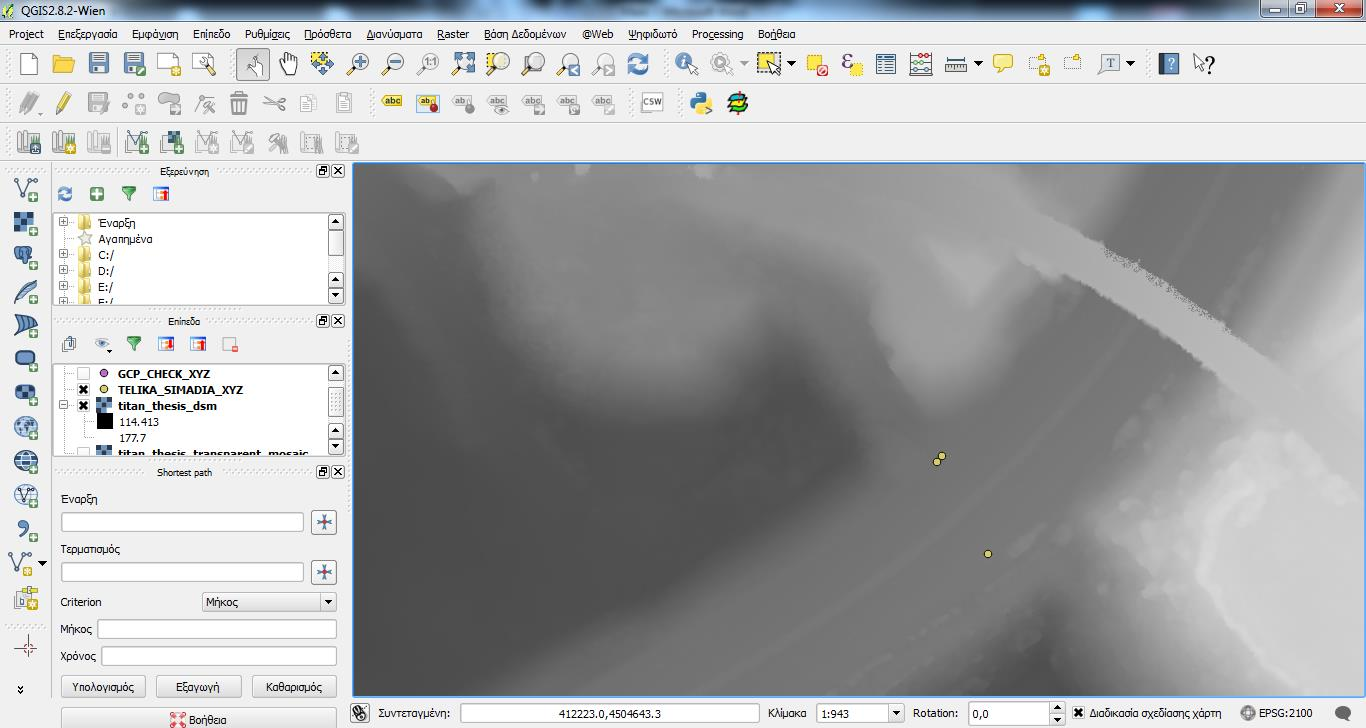
Task: Select the Pan Map hand tool
Action: [288, 64]
